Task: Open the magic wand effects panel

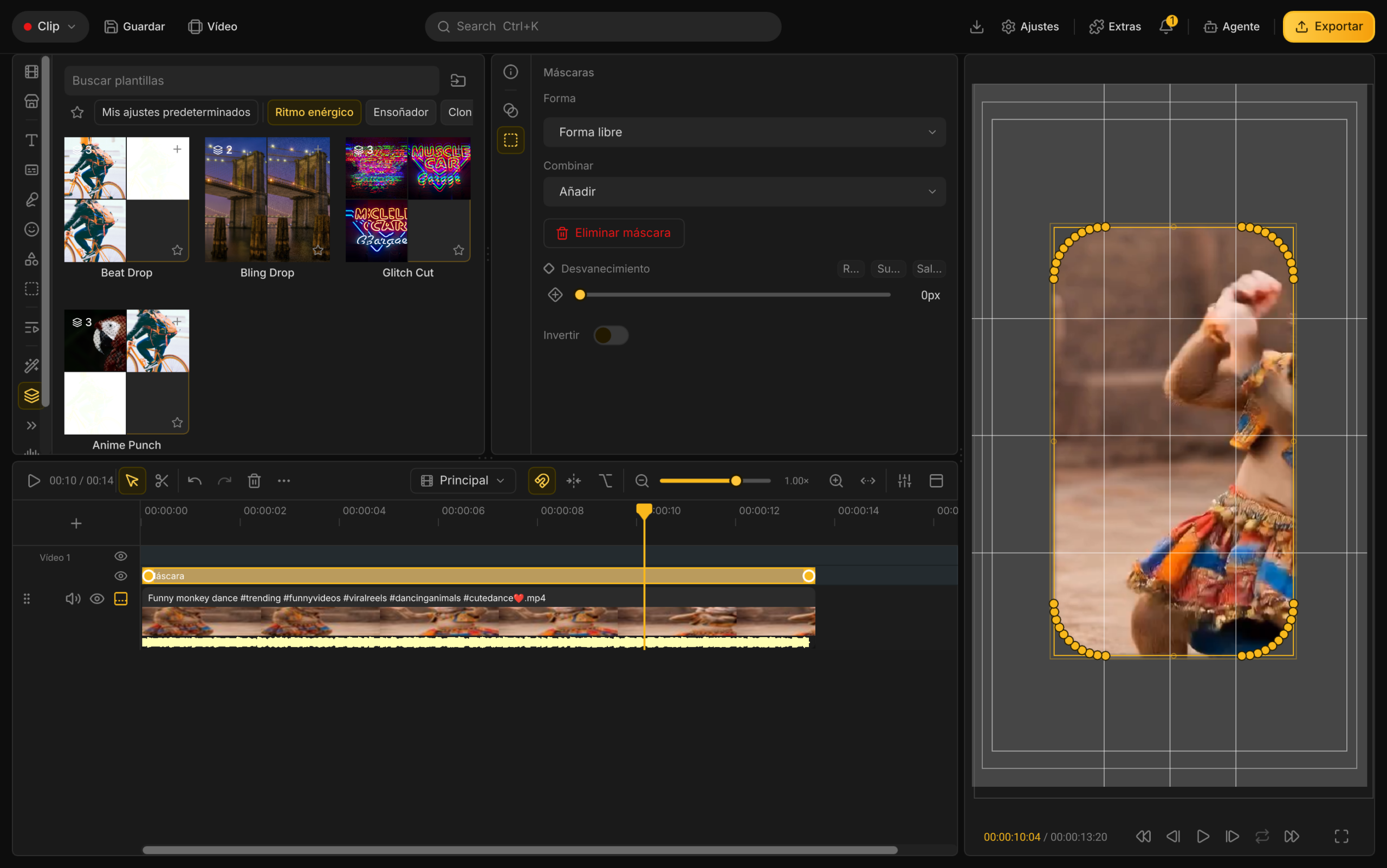Action: click(x=31, y=366)
